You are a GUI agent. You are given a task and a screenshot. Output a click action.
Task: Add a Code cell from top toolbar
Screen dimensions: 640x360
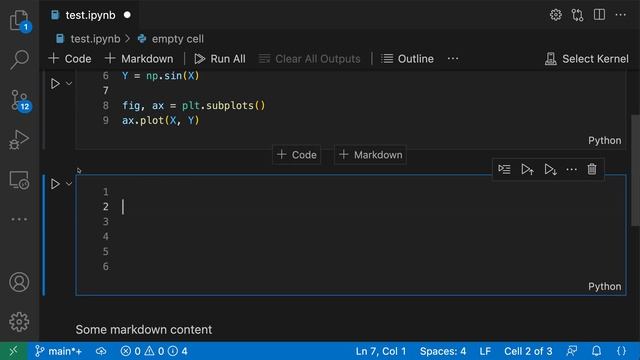pyautogui.click(x=70, y=59)
